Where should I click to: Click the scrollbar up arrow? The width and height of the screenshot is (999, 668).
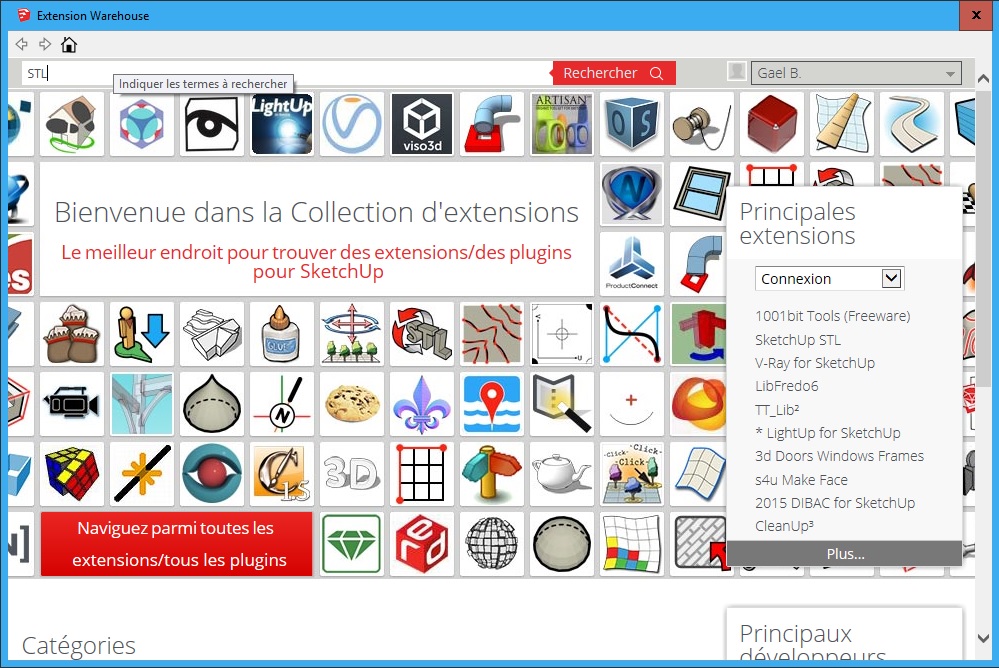[984, 79]
